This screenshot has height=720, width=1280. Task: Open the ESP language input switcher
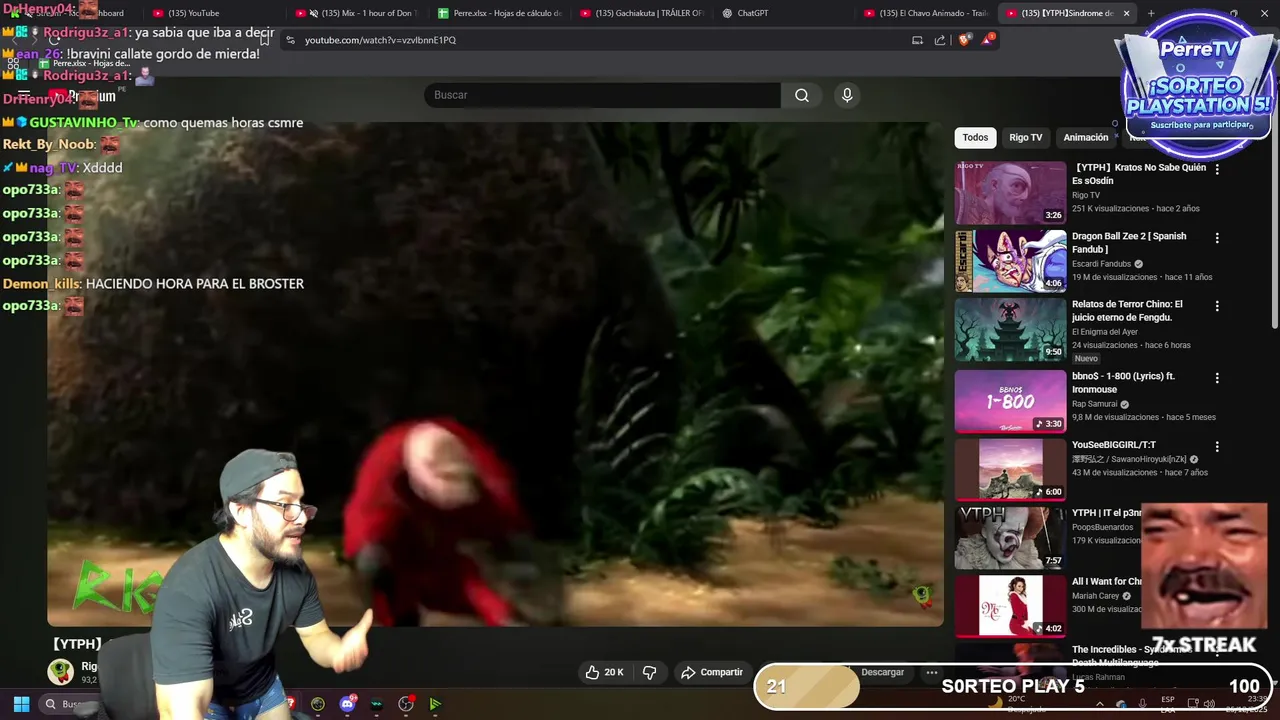(1168, 704)
